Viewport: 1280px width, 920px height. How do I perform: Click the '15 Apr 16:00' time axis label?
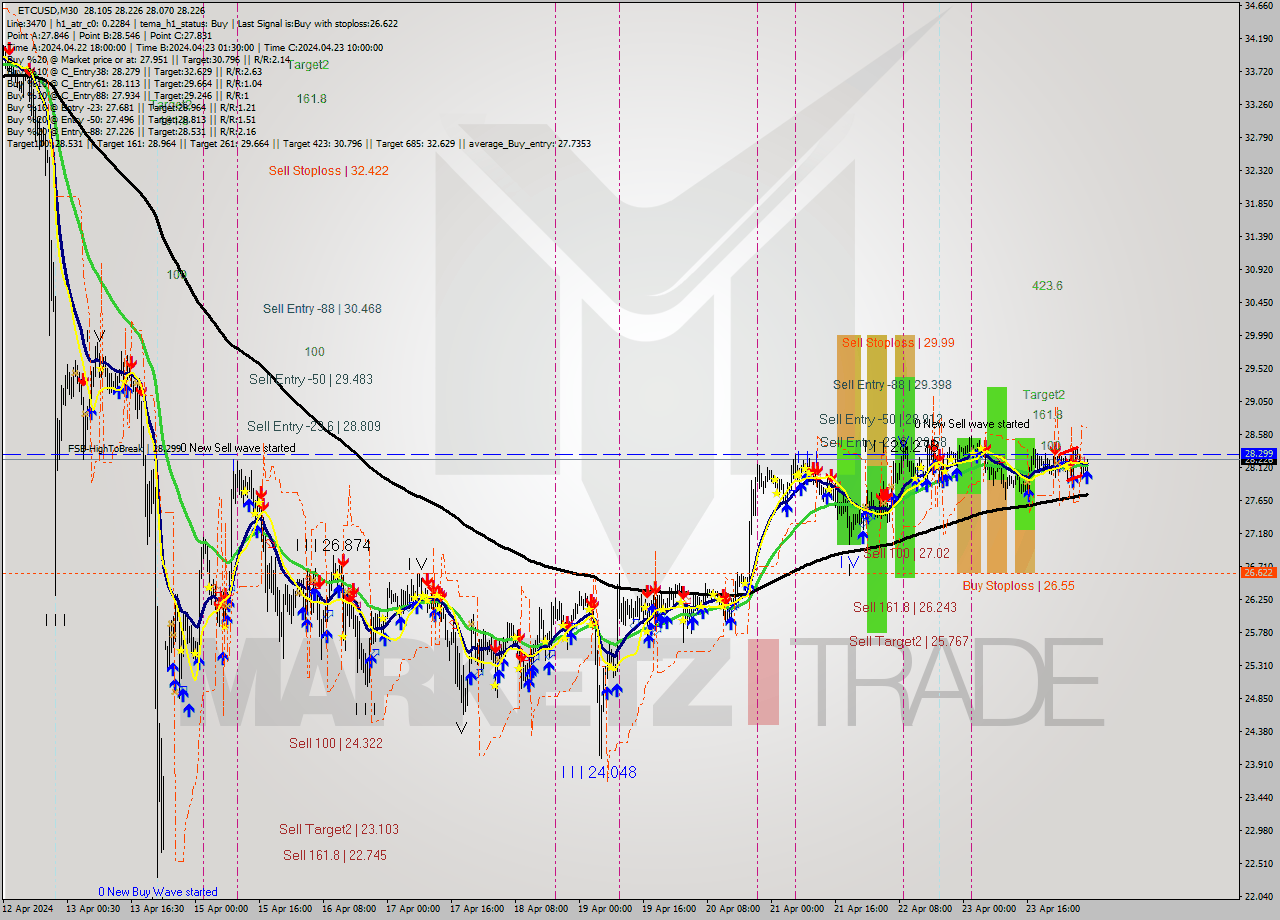(283, 909)
